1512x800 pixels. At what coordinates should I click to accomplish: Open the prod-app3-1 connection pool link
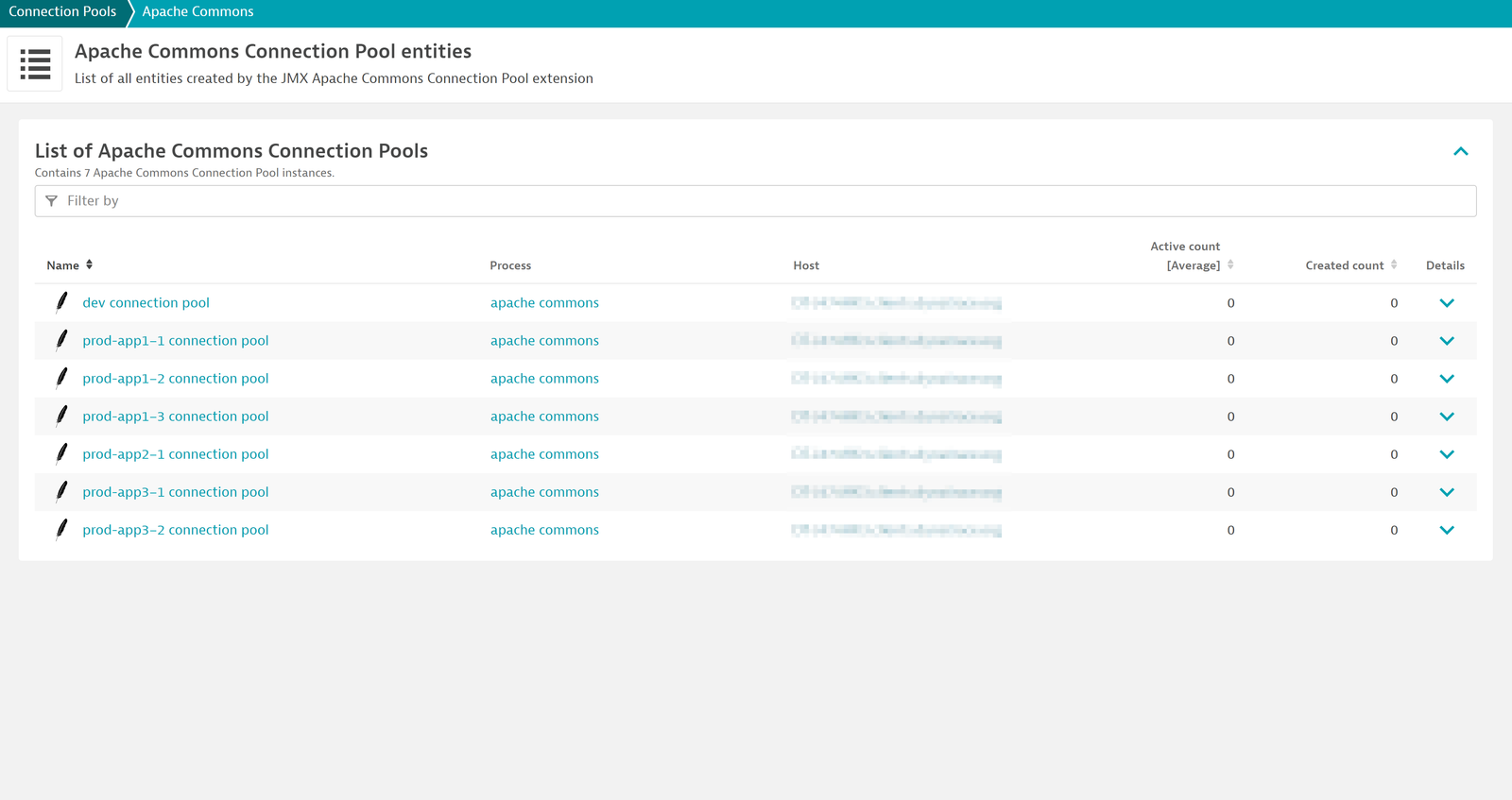point(175,492)
